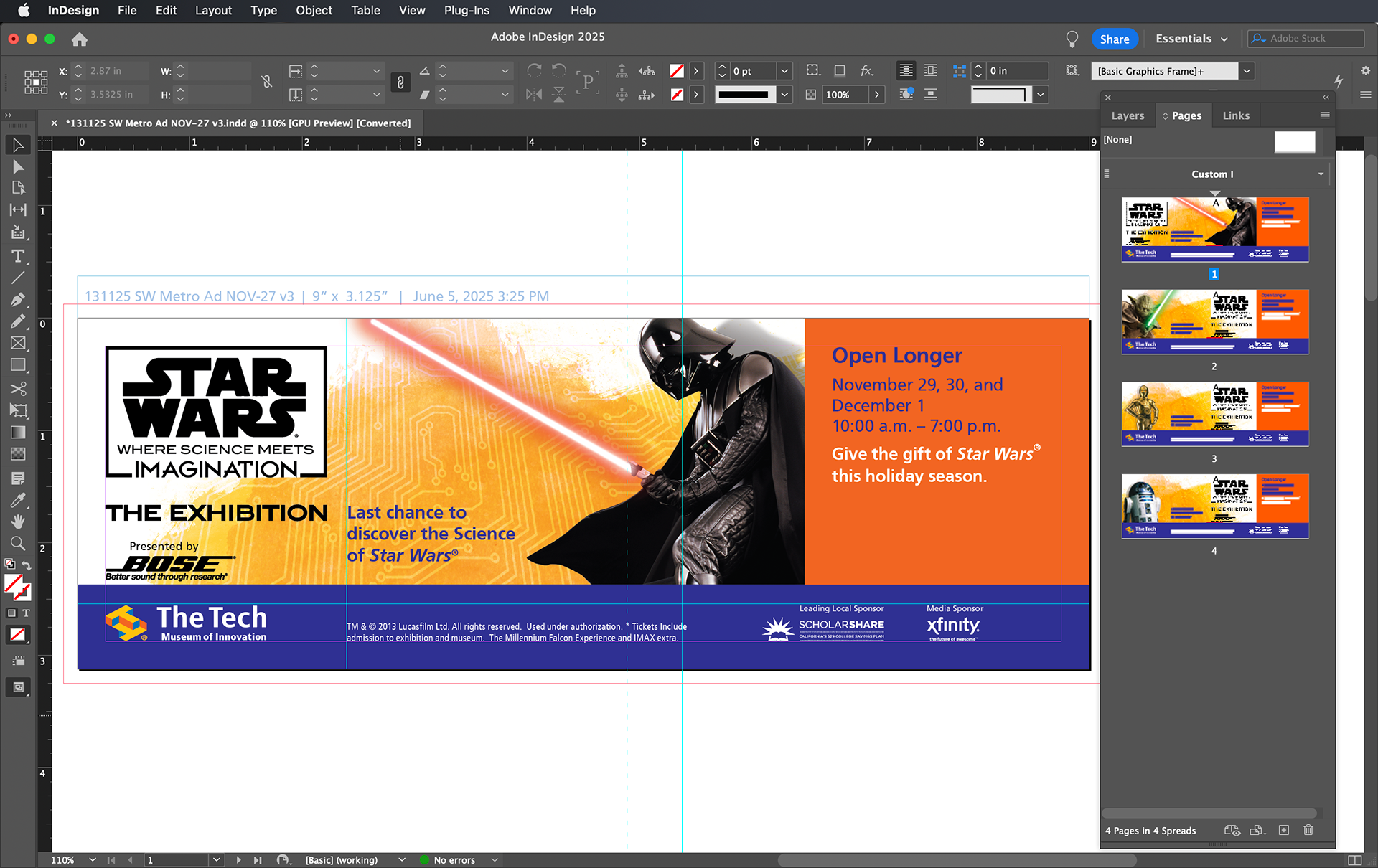1378x868 pixels.
Task: Open the Essentials workspace dropdown
Action: (x=1191, y=39)
